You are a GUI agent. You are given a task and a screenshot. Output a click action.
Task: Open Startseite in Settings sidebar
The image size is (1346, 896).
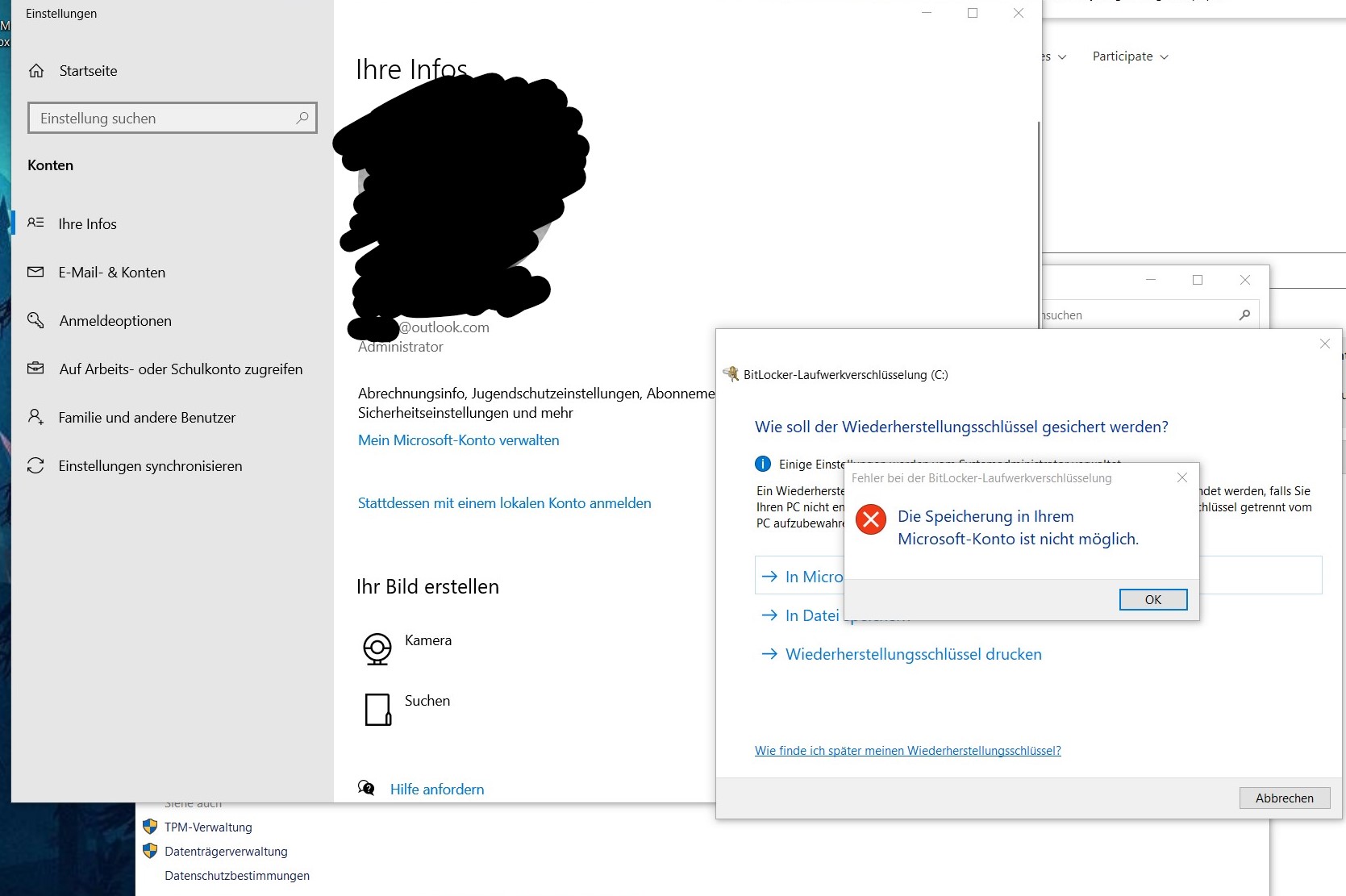(89, 71)
